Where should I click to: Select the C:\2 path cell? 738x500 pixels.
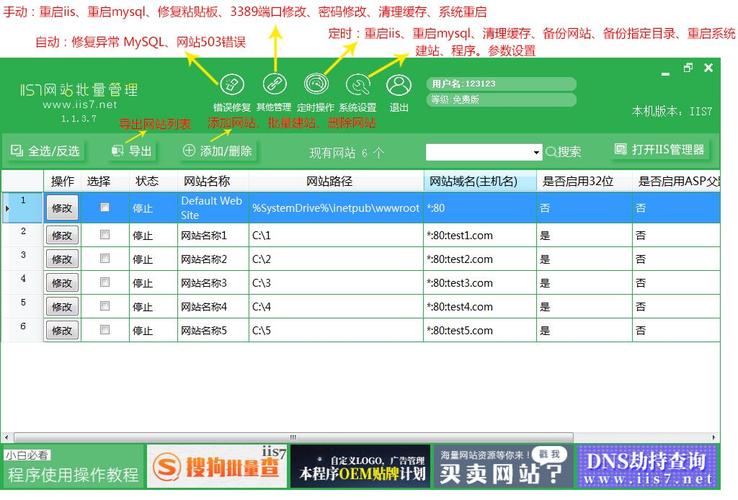coord(336,259)
